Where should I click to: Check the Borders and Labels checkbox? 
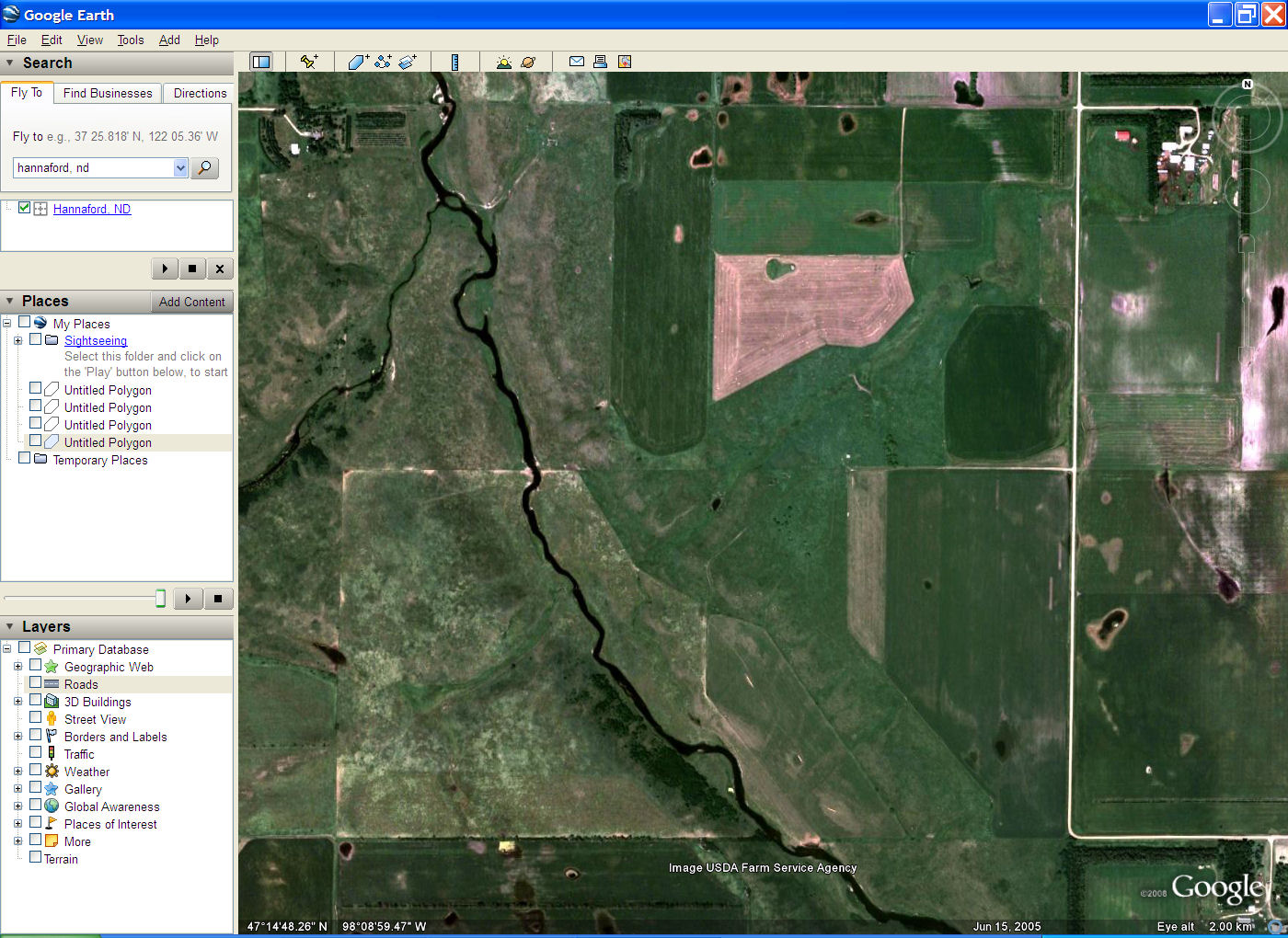point(35,735)
